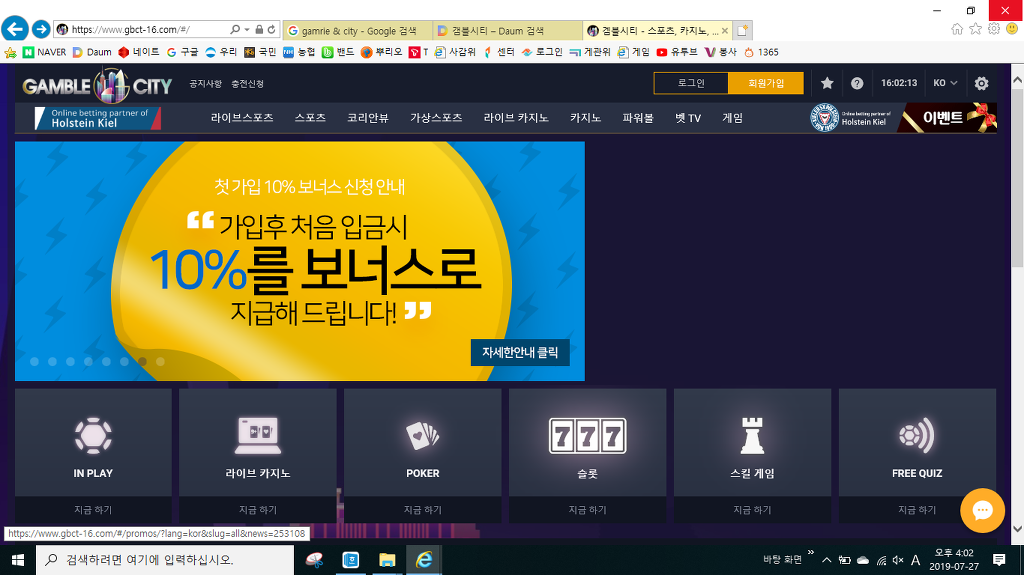Open the 라이브스포츠 menu item

coord(242,118)
